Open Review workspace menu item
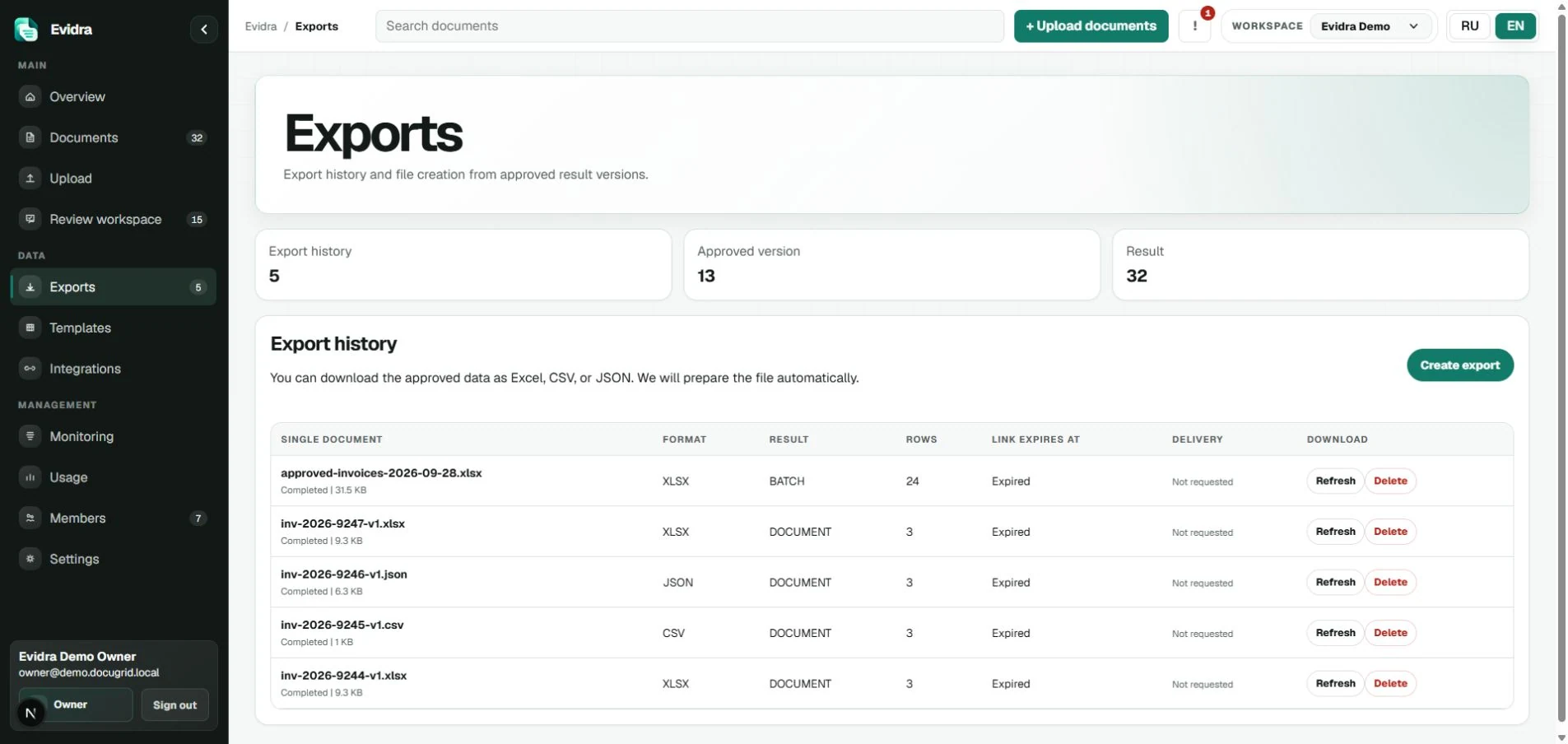Viewport: 1568px width, 744px height. (114, 219)
